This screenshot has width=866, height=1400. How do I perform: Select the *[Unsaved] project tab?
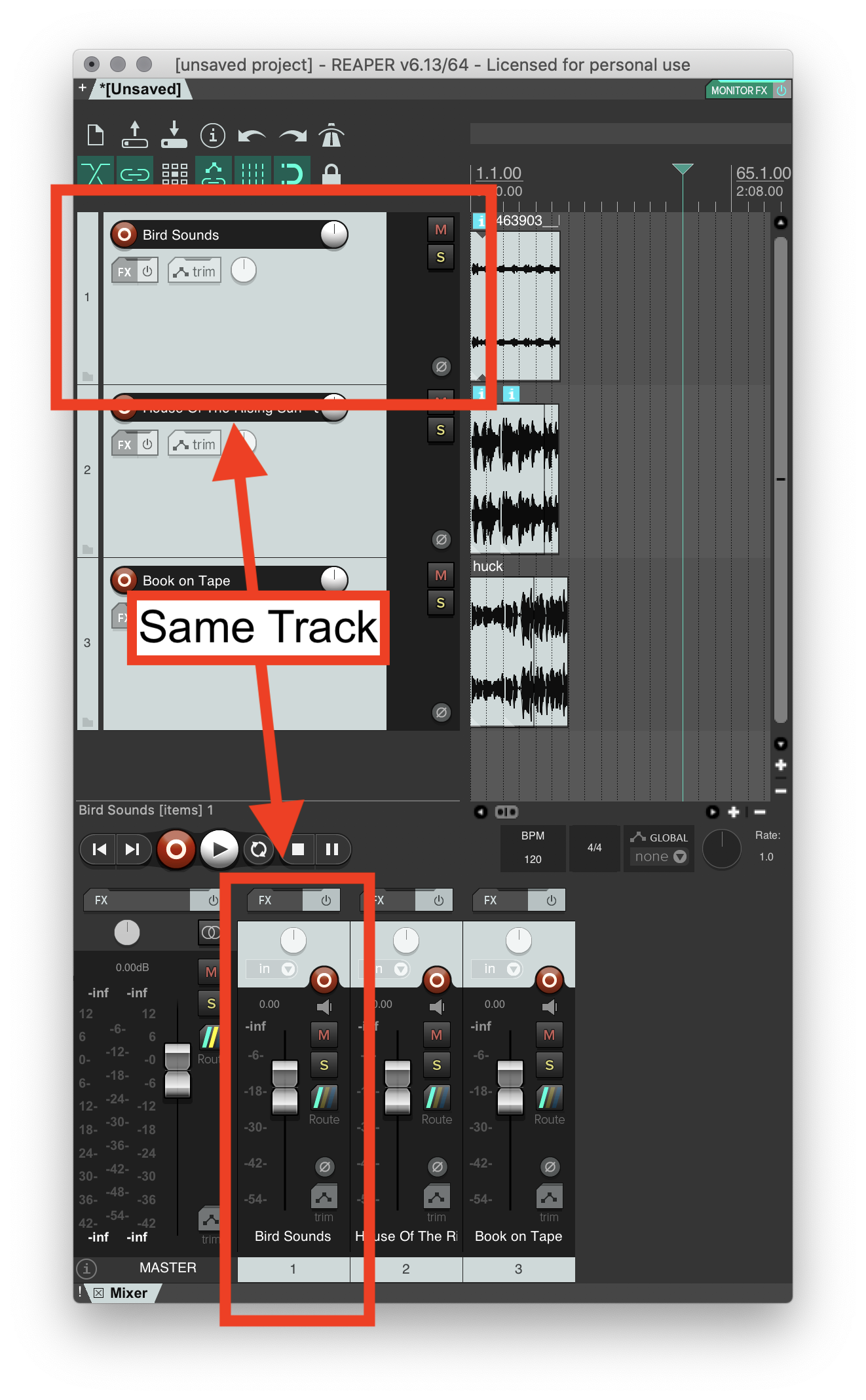(x=141, y=89)
